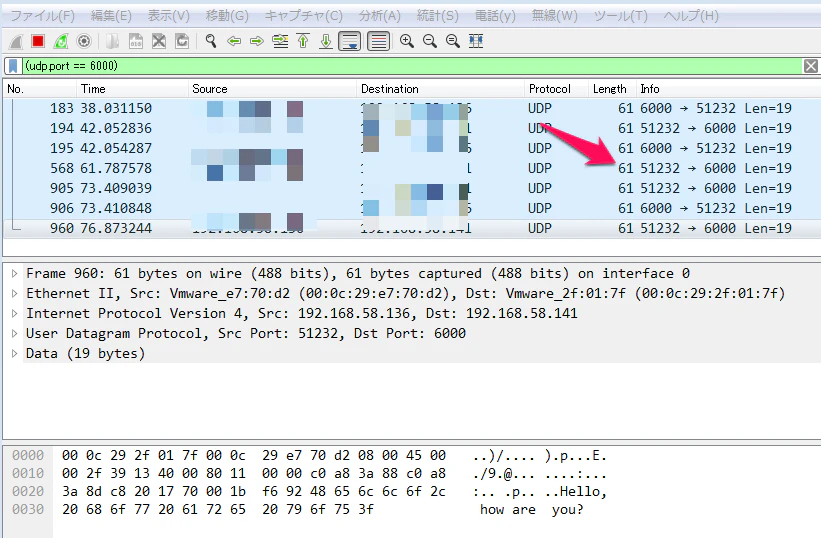Viewport: 821px width, 538px height.
Task: Open the ツール(T) menu
Action: (620, 16)
